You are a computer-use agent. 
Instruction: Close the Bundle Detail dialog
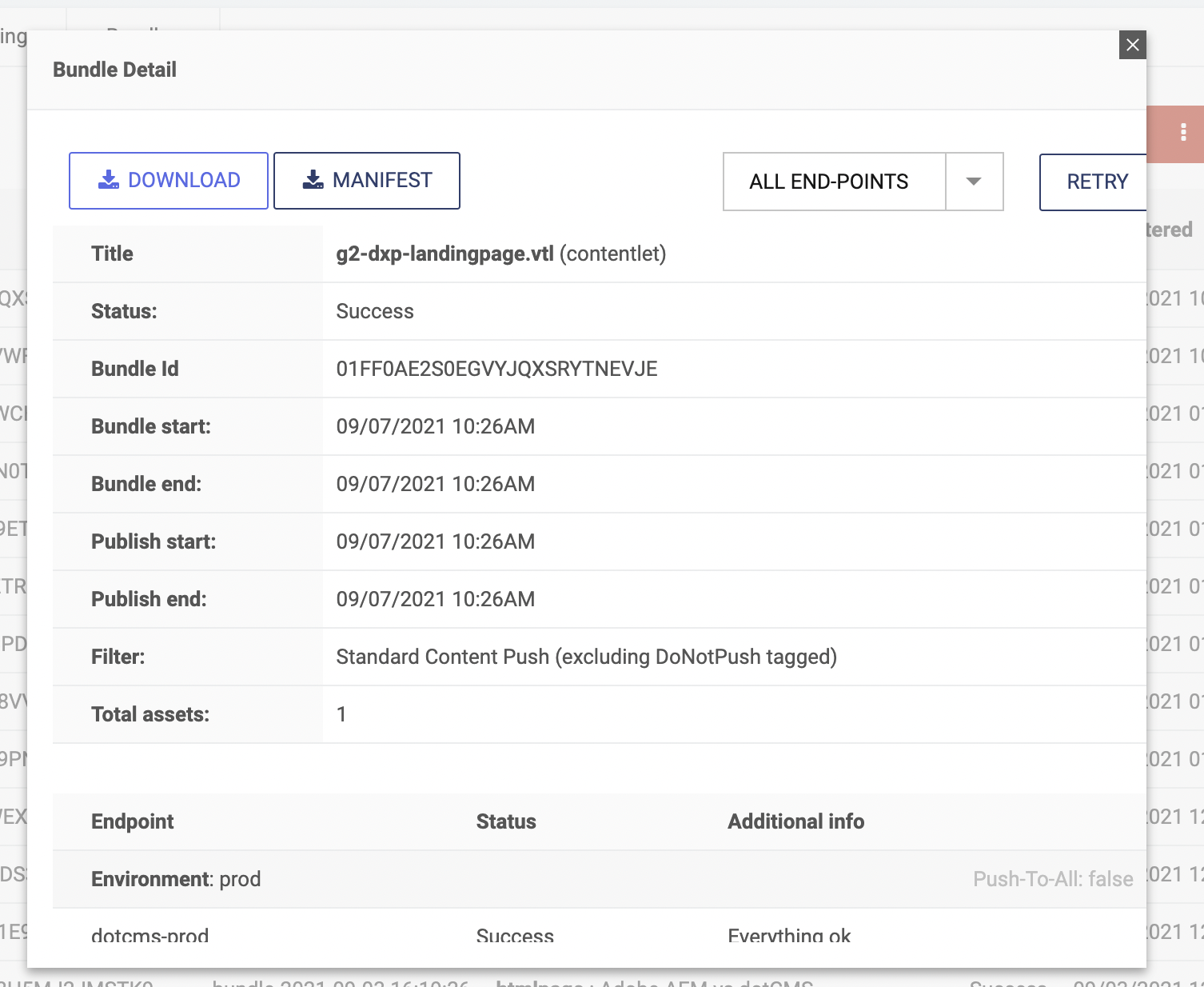pyautogui.click(x=1132, y=45)
